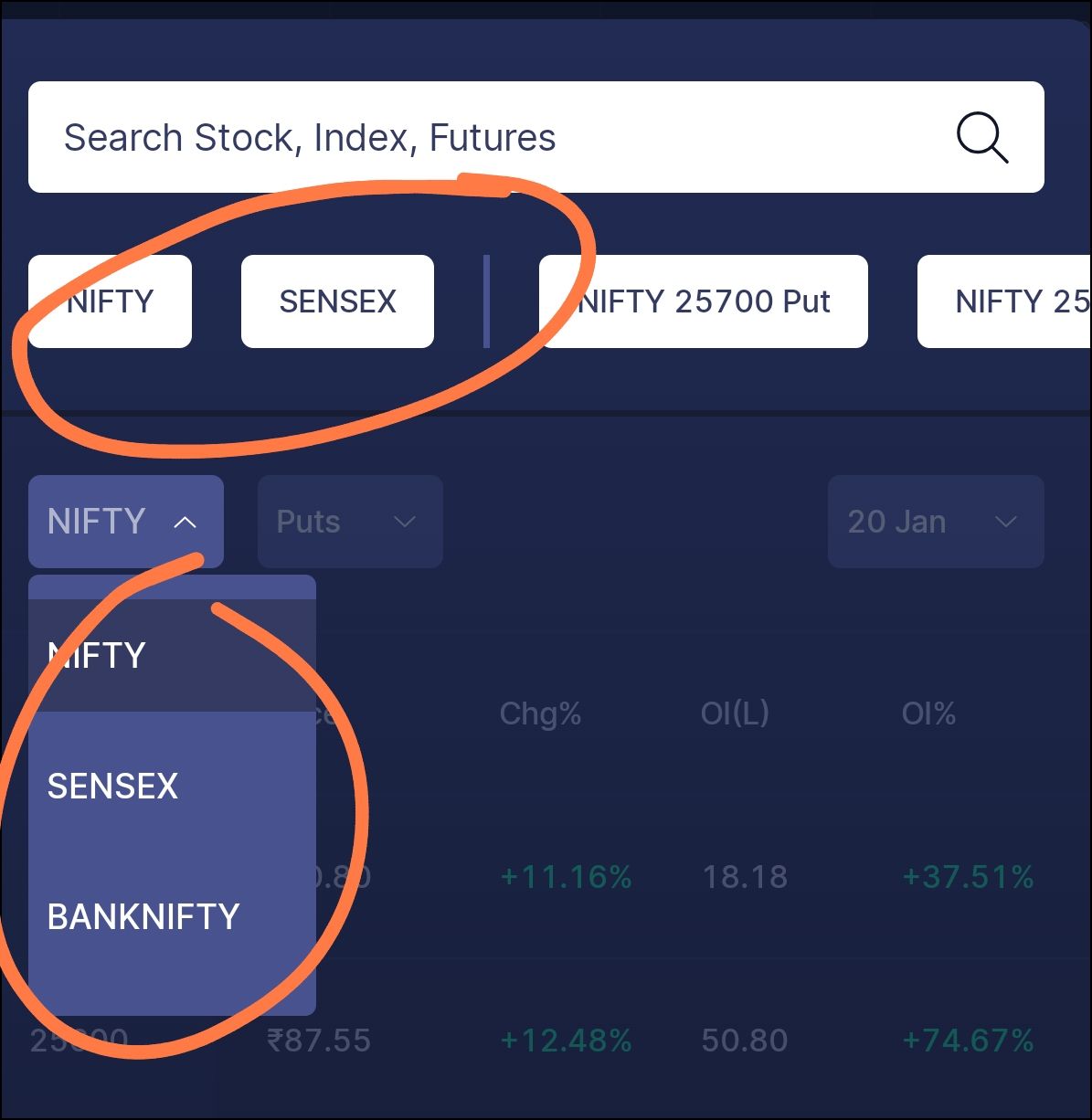Open the row showing +11.16% change
Viewport: 1092px width, 1120px height.
[x=546, y=877]
